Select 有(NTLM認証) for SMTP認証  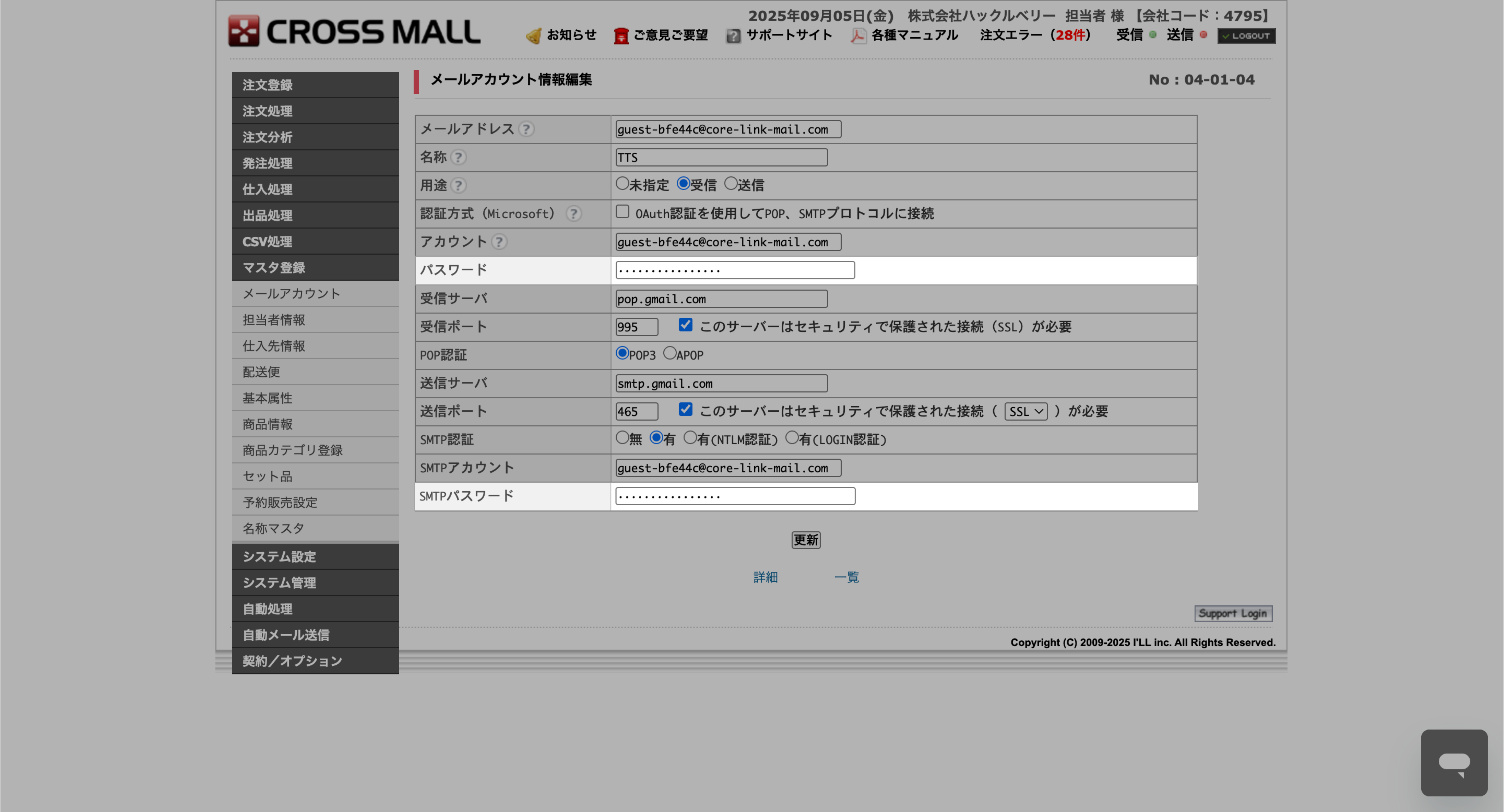690,438
